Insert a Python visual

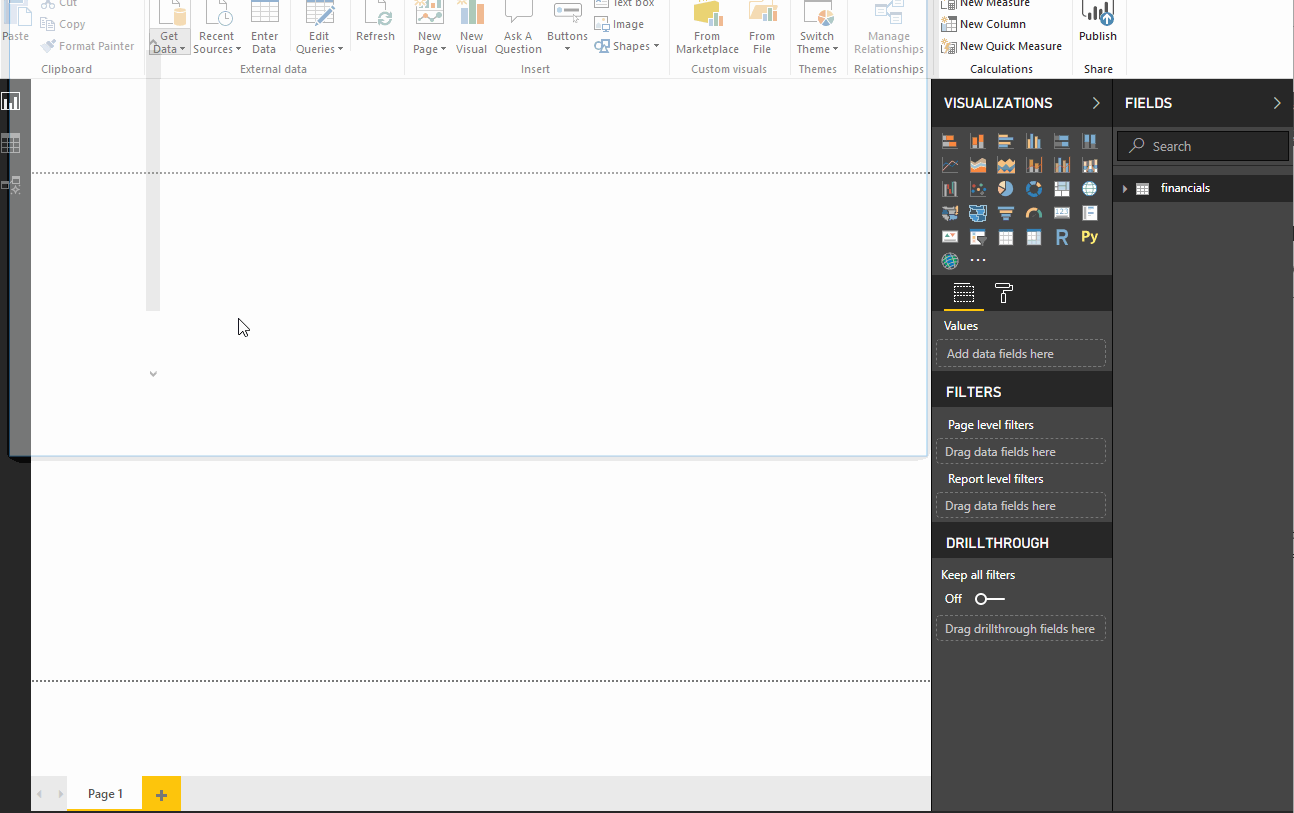(x=1089, y=237)
